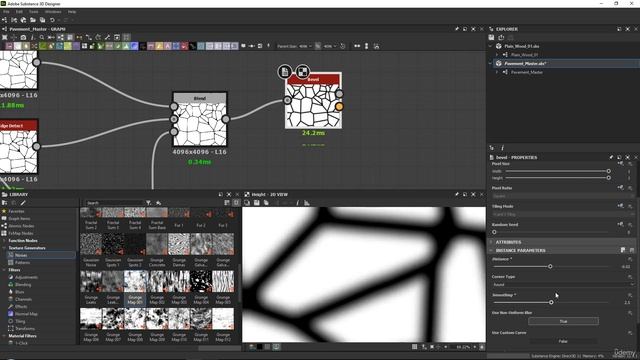Click the graph info 'i' icon
The height and width of the screenshot is (360, 640).
pyautogui.click(x=33, y=37)
